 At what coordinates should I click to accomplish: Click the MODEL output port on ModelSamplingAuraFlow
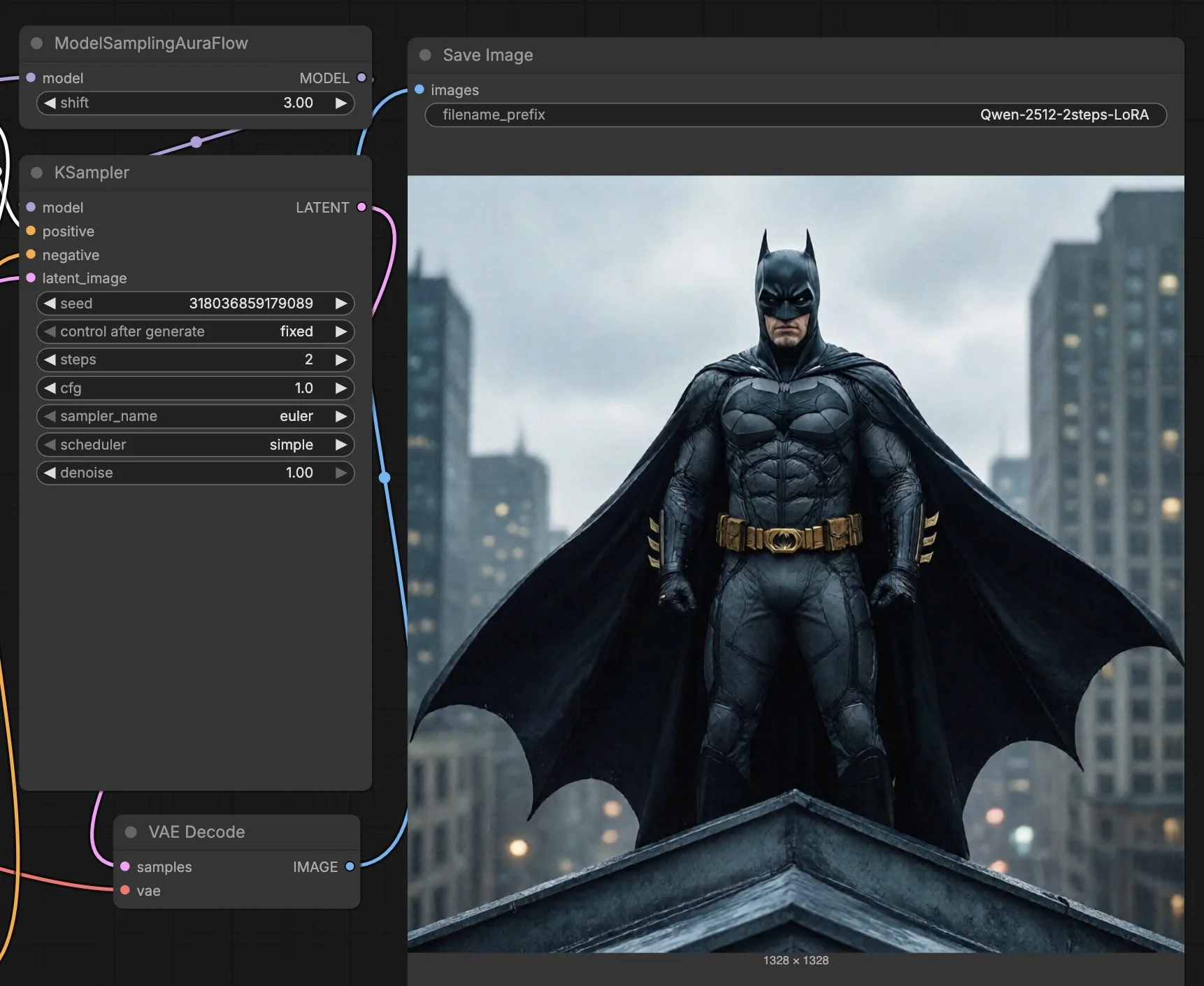tap(361, 78)
